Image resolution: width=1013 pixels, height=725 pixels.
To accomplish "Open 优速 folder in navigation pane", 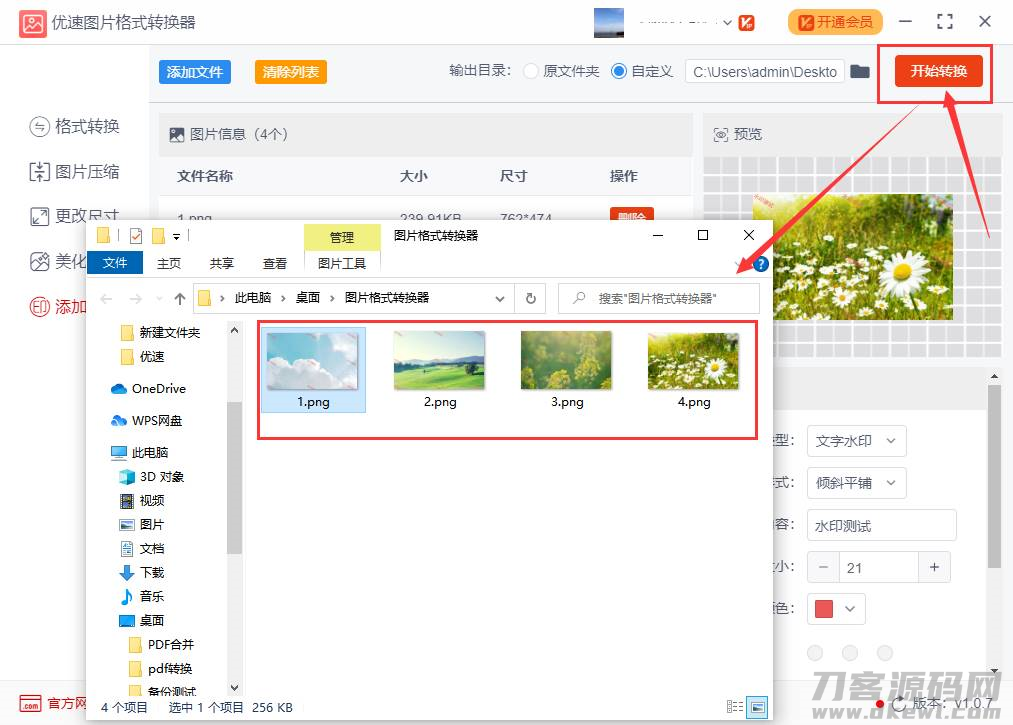I will click(143, 357).
